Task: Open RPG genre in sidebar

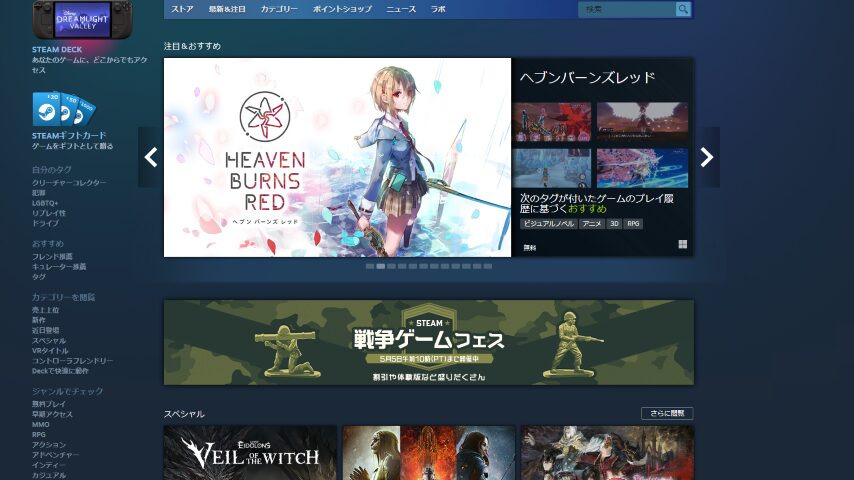Action: pos(39,435)
